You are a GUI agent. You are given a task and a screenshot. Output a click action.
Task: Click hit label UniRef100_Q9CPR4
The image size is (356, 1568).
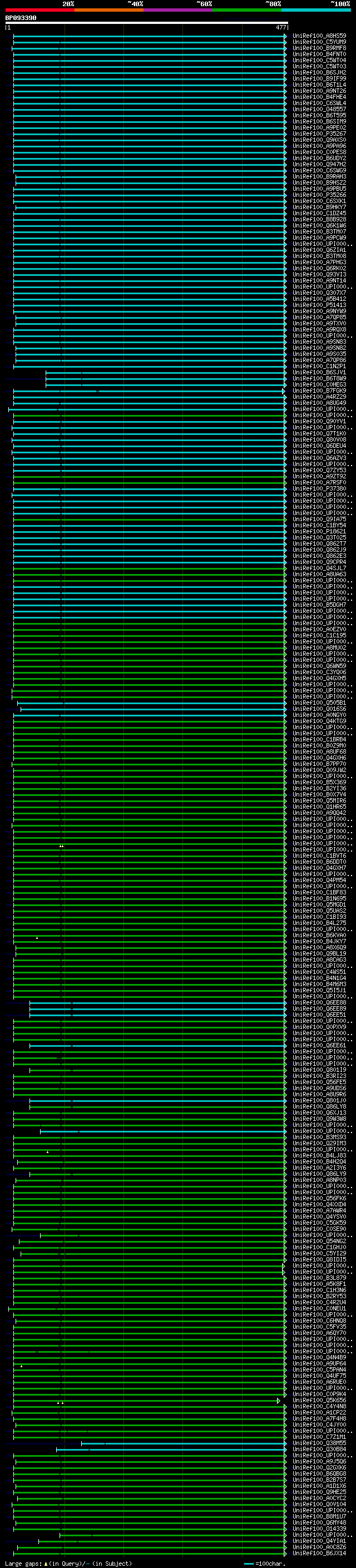tap(319, 562)
